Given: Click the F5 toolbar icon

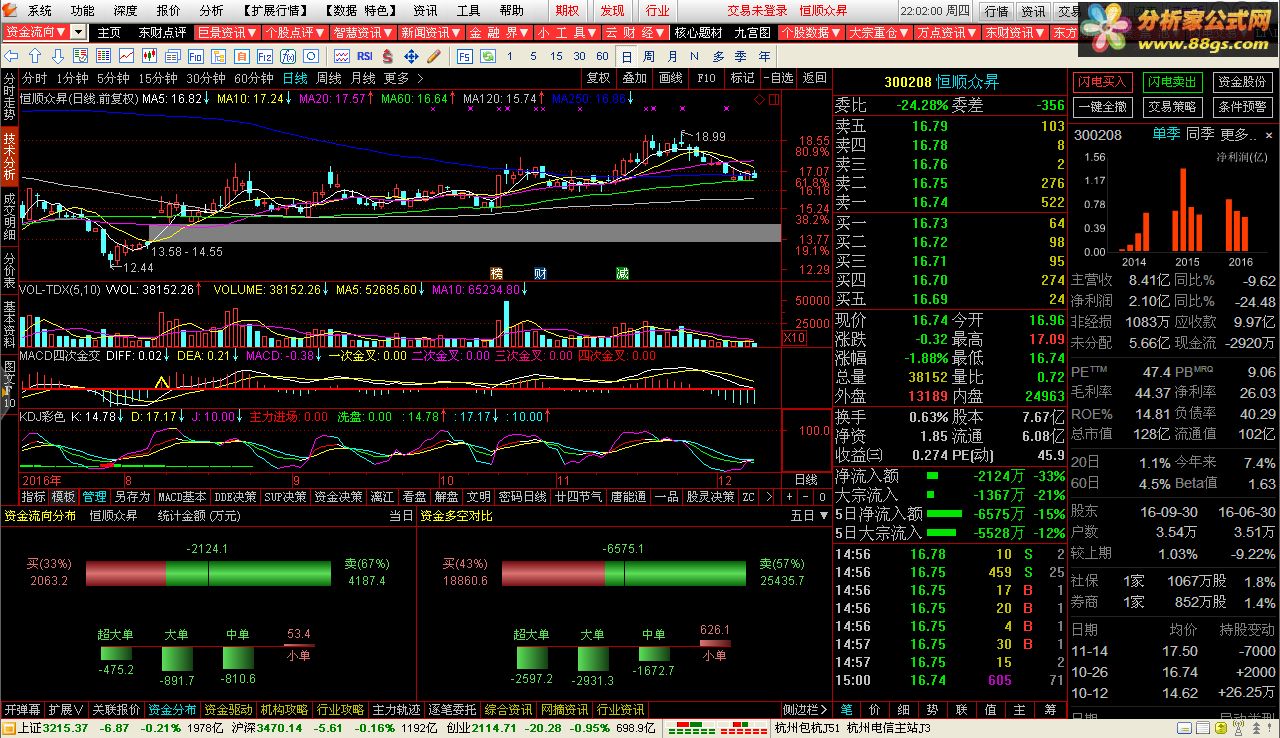Looking at the screenshot, I should tap(465, 55).
